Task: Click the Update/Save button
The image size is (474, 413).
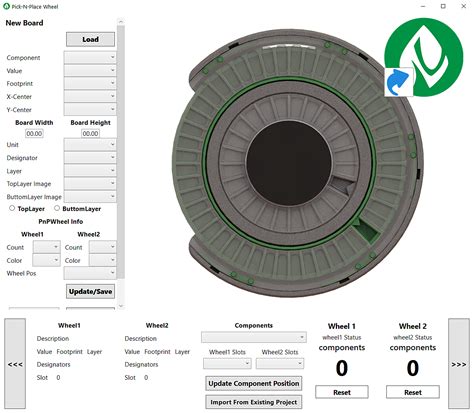Action: pos(90,291)
